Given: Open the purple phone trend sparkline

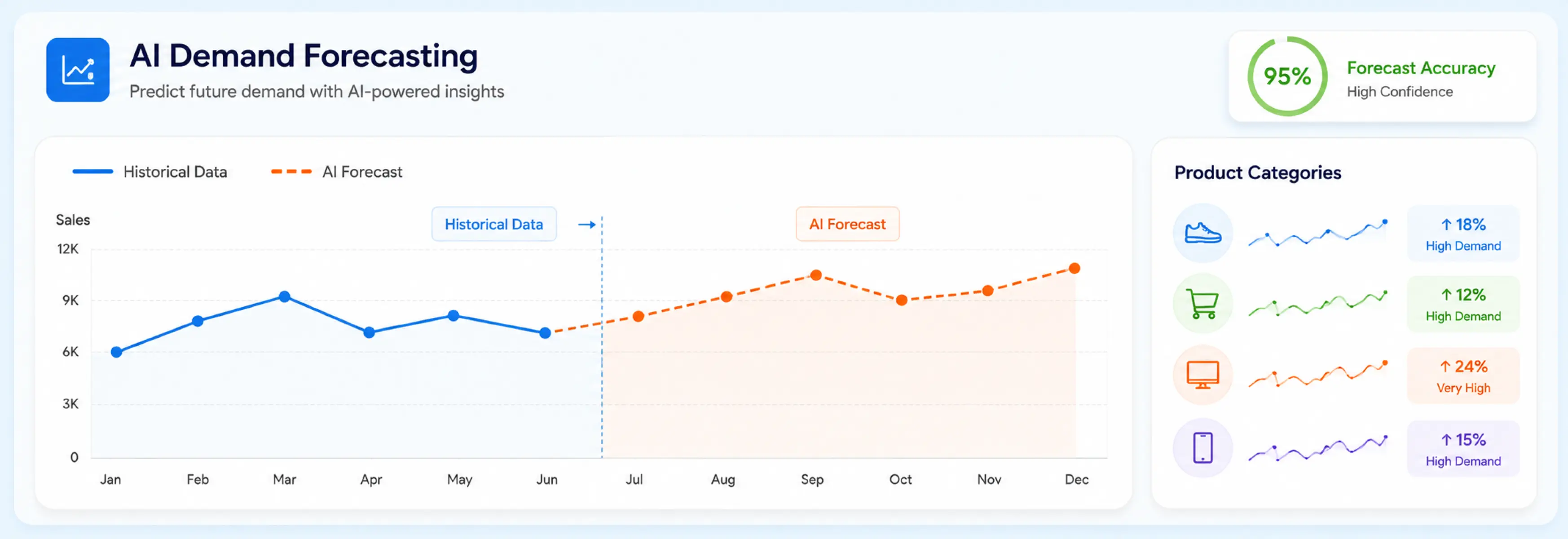Looking at the screenshot, I should 1318,448.
